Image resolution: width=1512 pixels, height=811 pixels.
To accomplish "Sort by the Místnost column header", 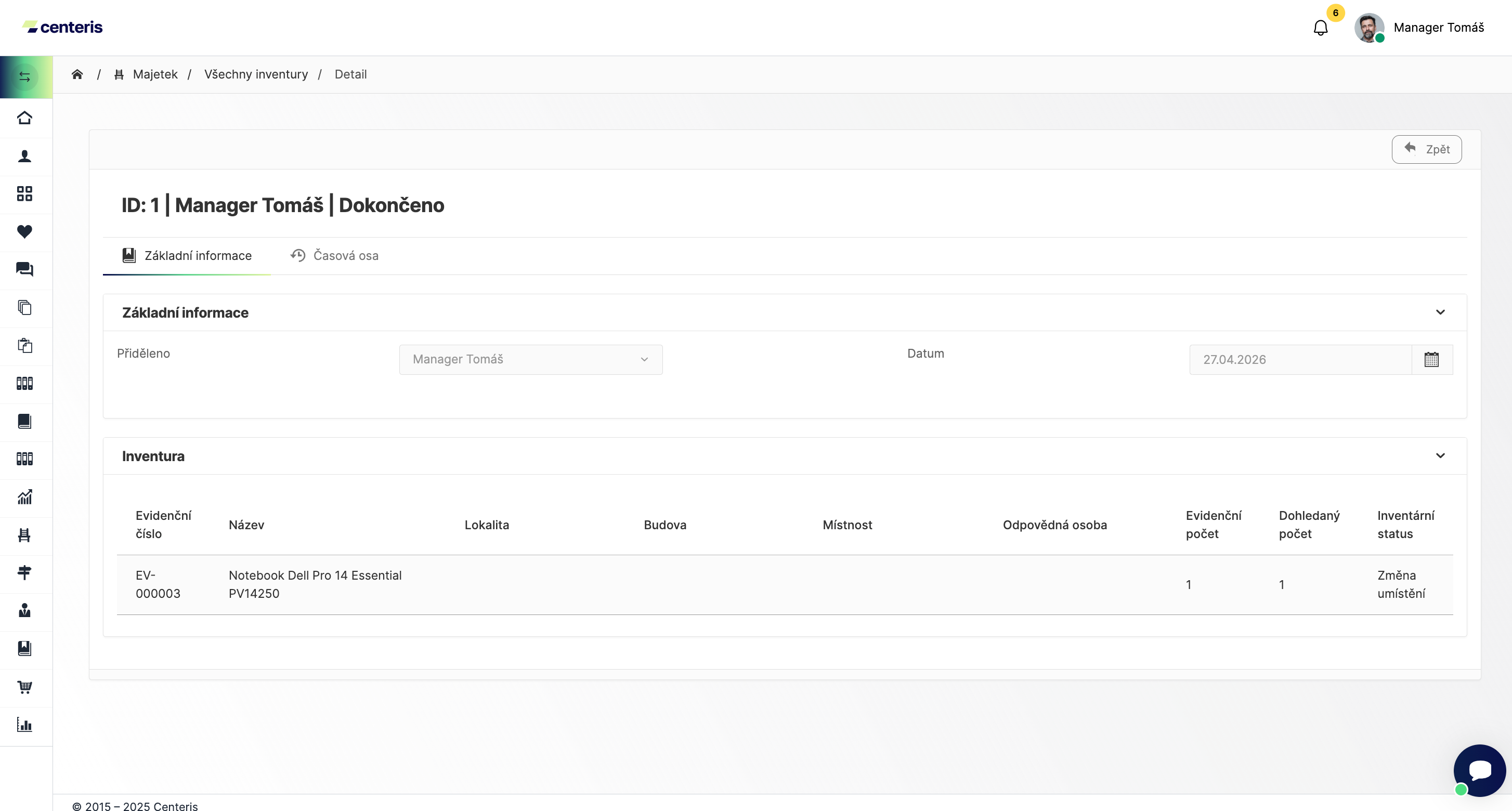I will 847,525.
